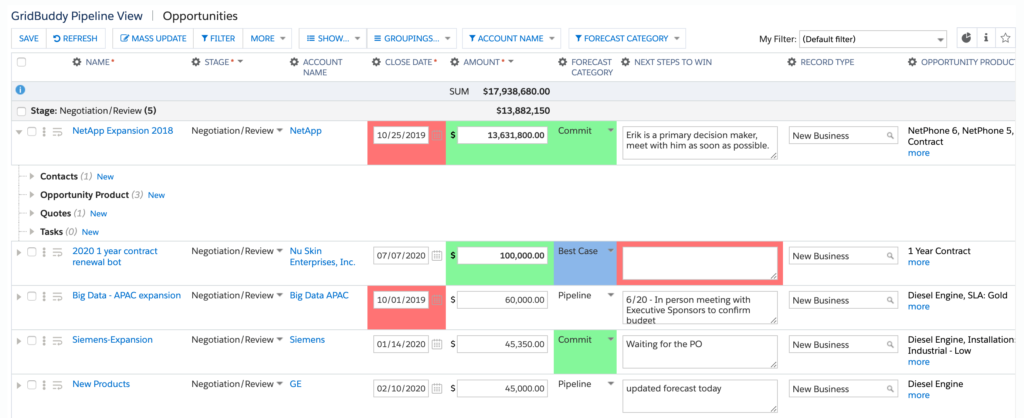This screenshot has width=1024, height=418.
Task: Open the ACCOUNT NAME filter dropdown
Action: (511, 39)
